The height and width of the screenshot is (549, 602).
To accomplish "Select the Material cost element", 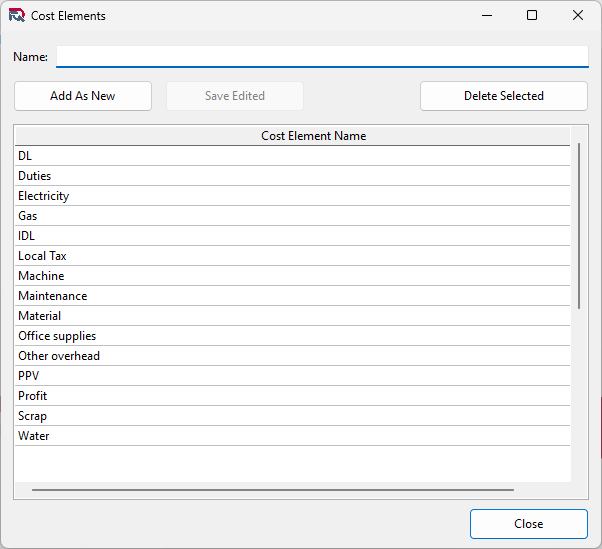I will 293,316.
